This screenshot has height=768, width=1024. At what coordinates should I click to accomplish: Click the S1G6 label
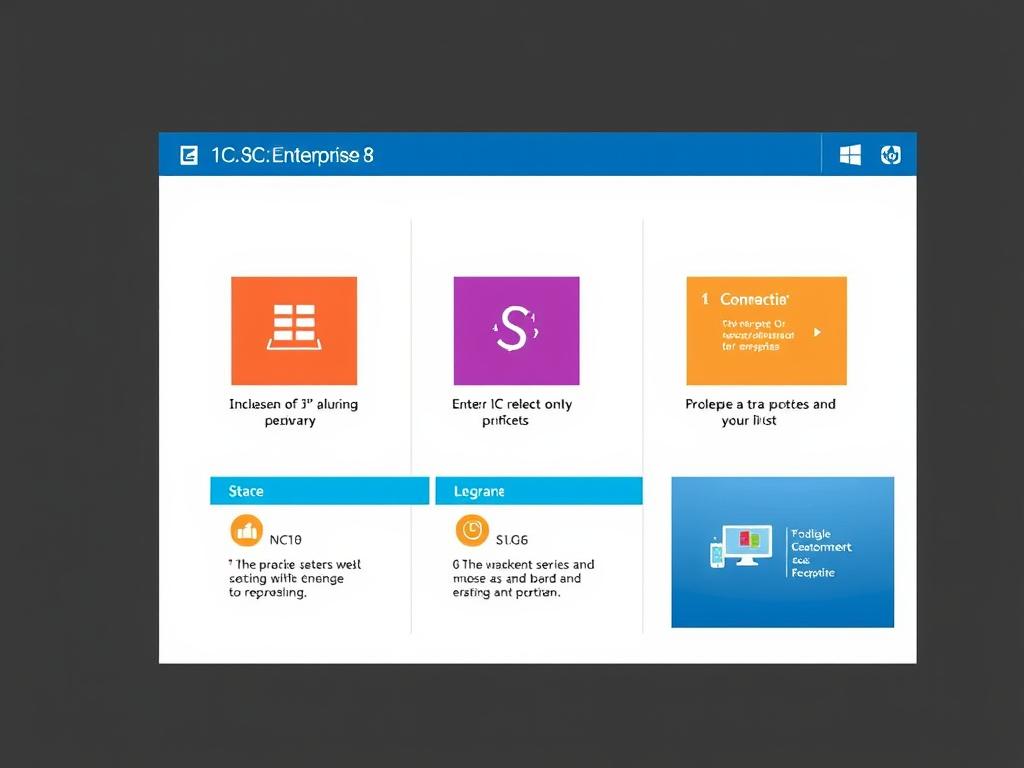click(x=512, y=540)
